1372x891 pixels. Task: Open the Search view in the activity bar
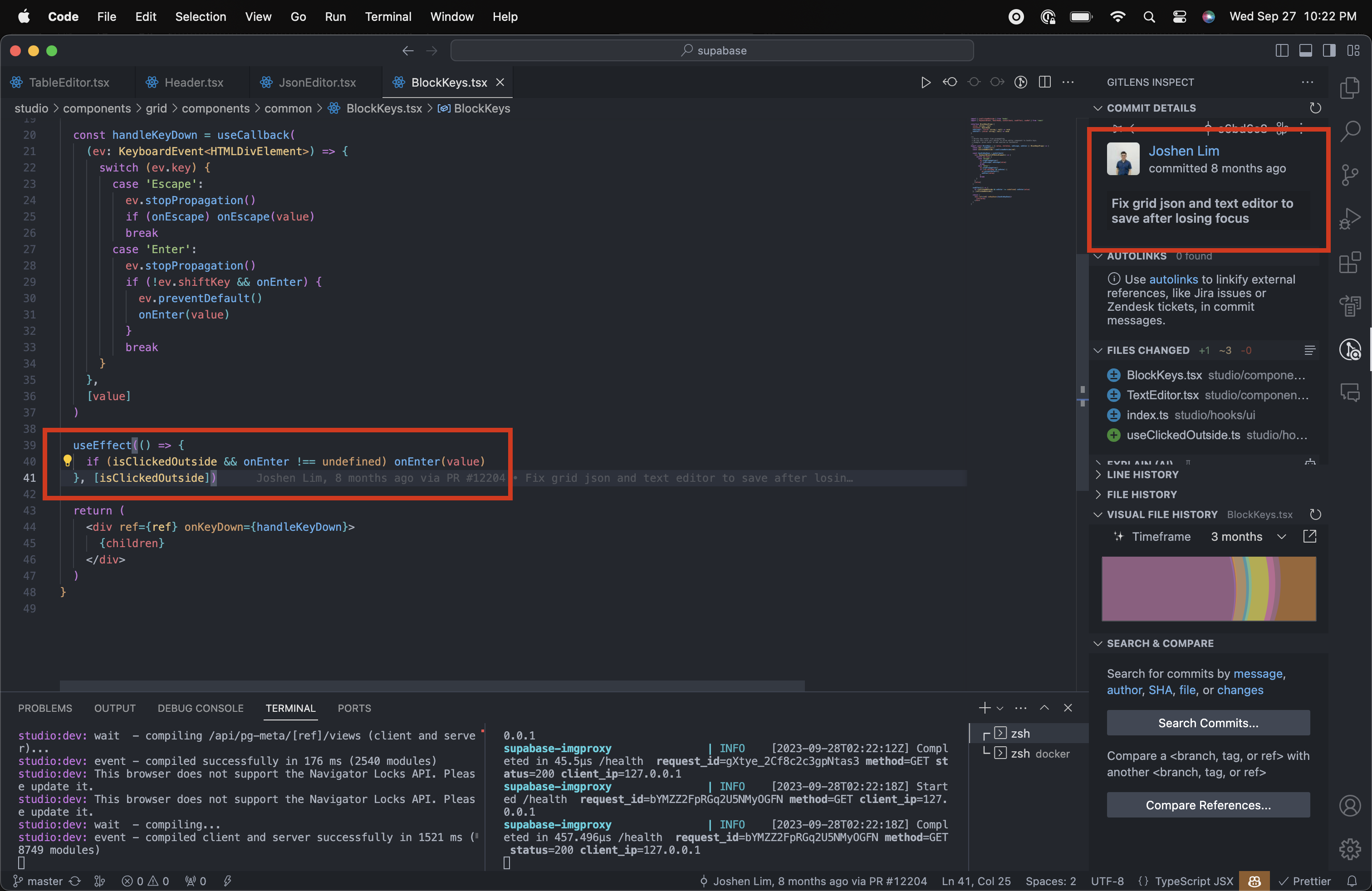[x=1350, y=132]
